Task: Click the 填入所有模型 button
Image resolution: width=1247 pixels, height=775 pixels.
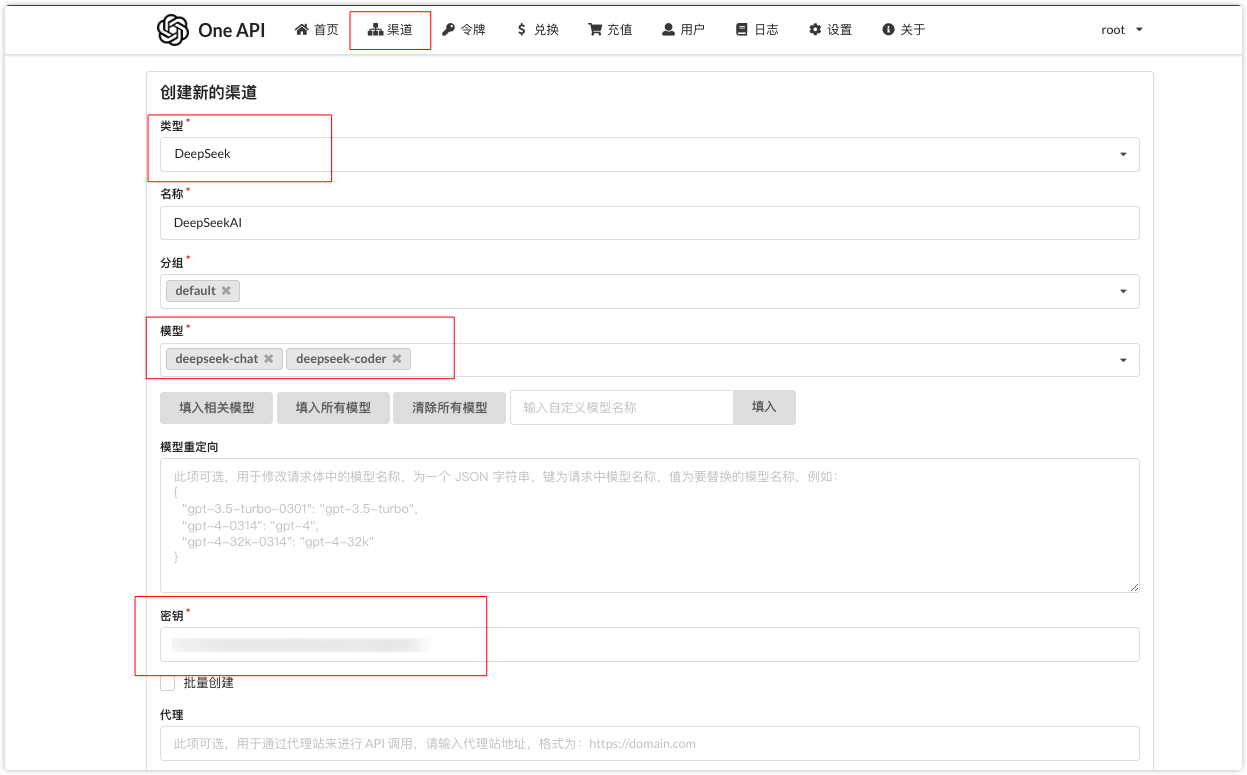Action: [x=333, y=408]
